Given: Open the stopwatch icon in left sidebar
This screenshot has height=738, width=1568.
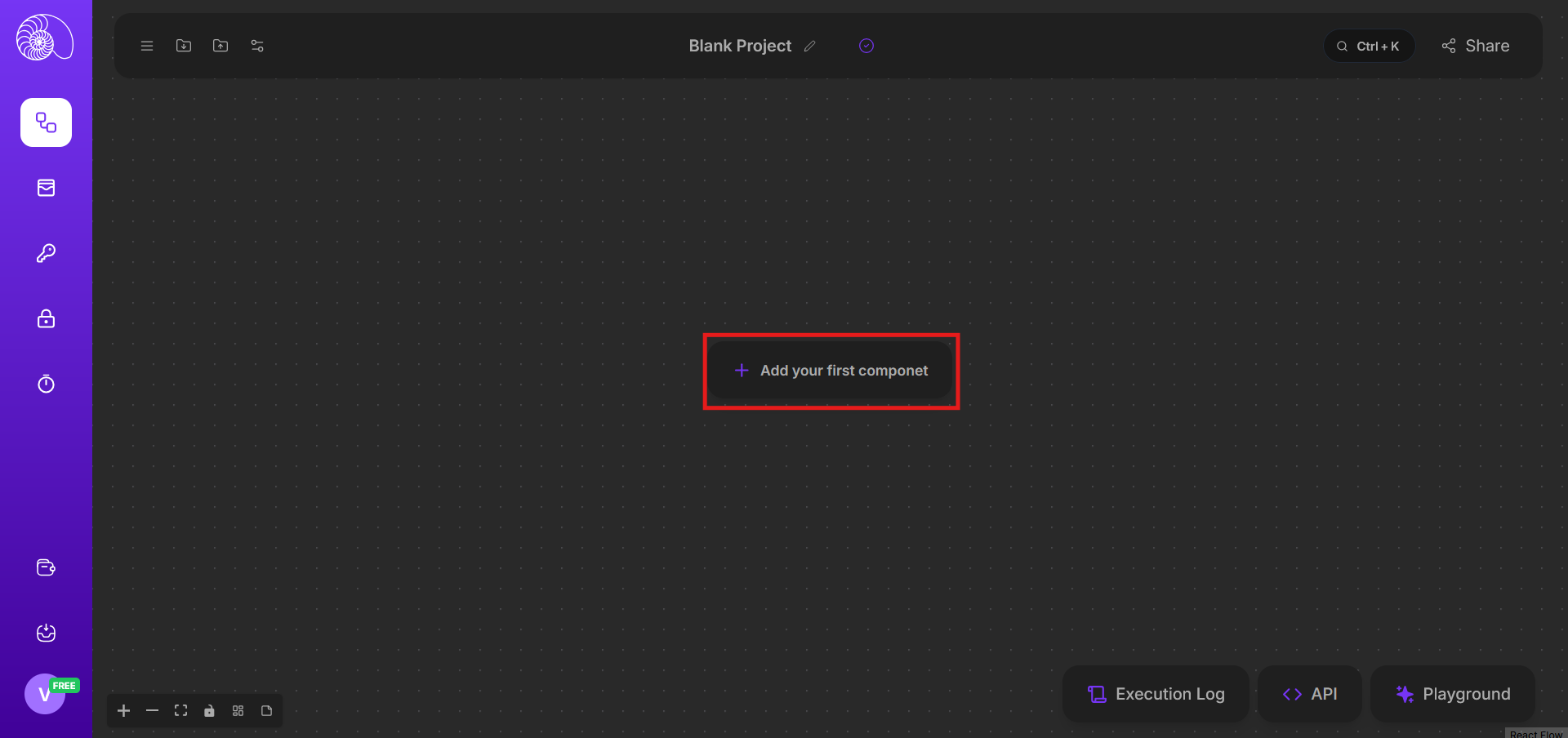Looking at the screenshot, I should click(x=47, y=384).
